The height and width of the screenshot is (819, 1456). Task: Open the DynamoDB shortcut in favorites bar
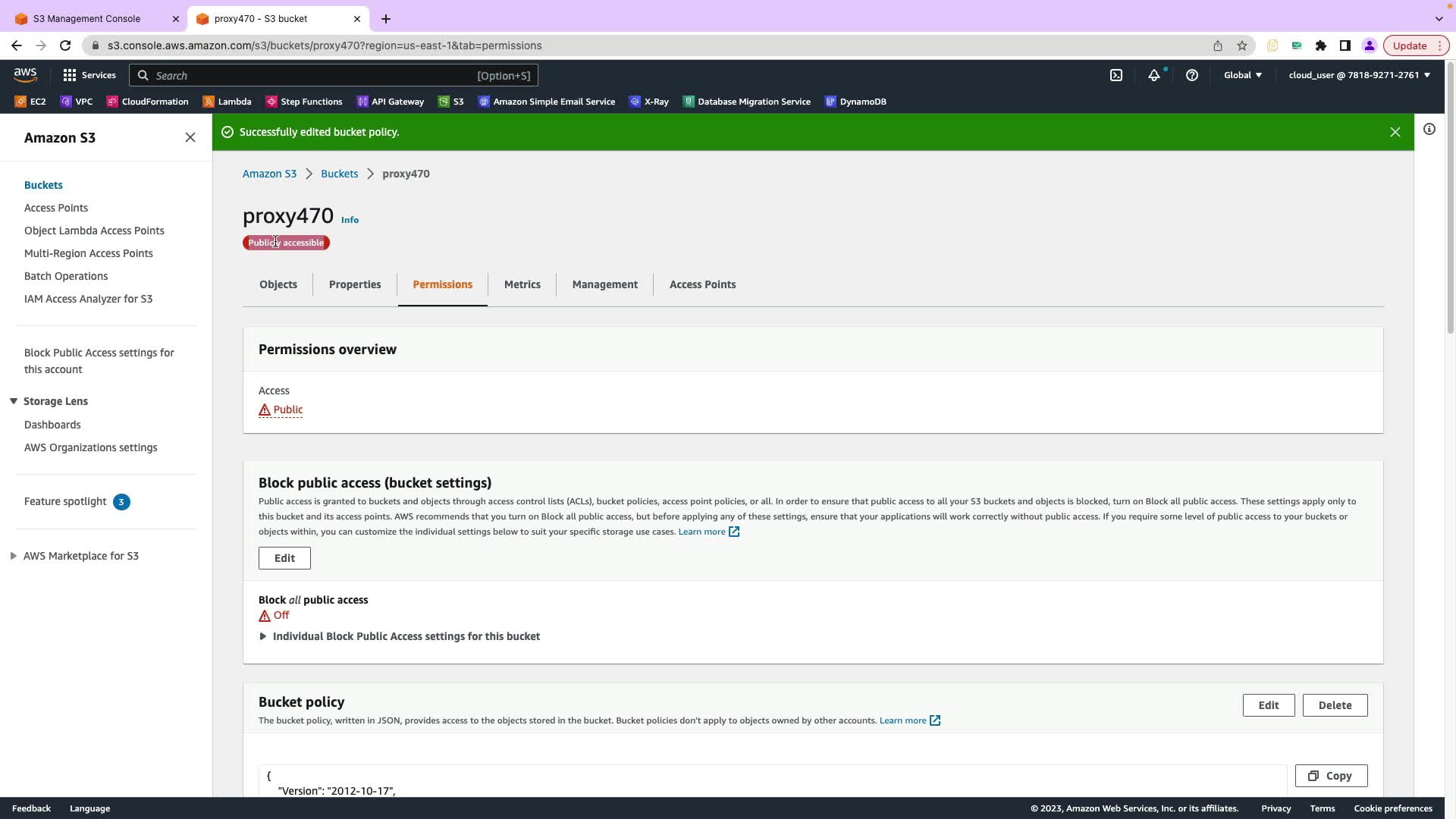[x=855, y=102]
